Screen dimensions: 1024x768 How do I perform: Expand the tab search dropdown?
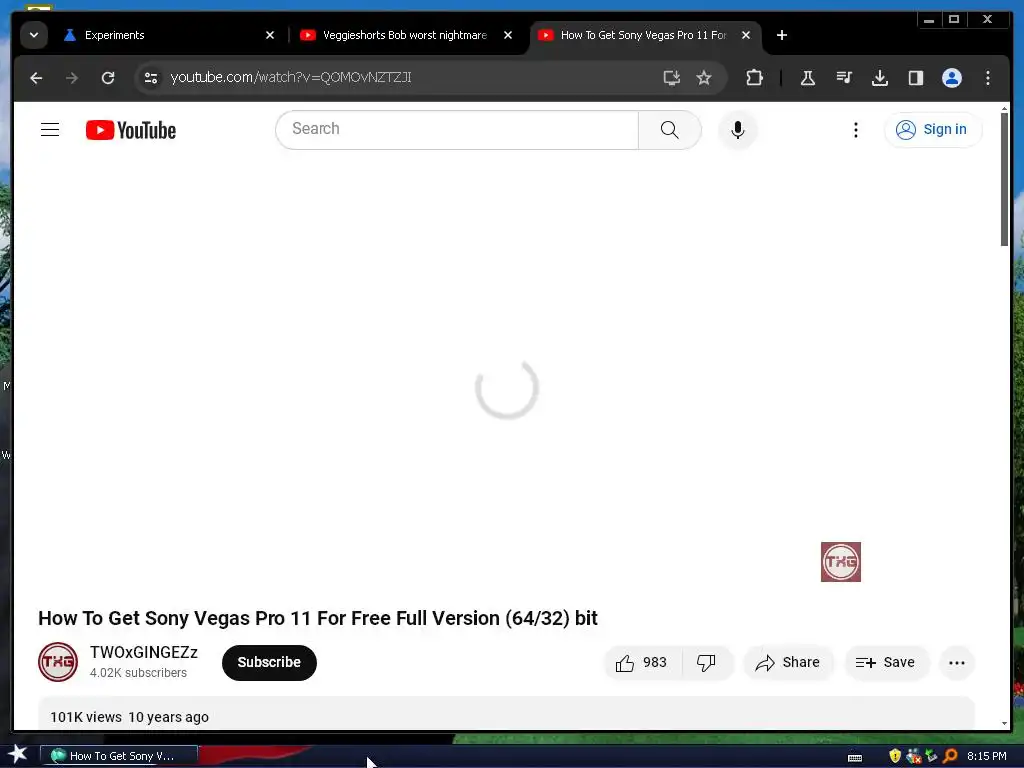34,35
